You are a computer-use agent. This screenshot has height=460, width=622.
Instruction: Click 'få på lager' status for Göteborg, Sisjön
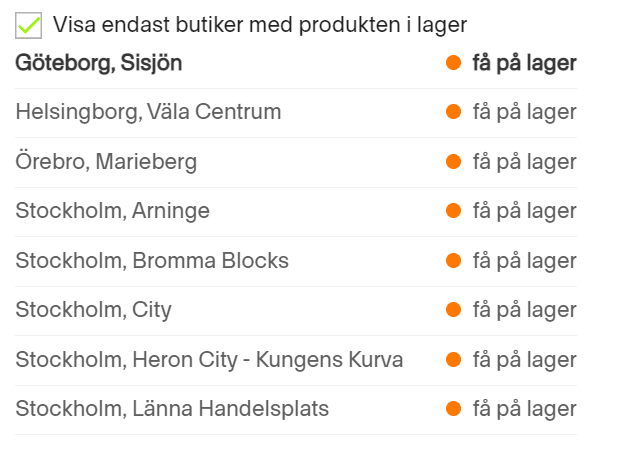point(524,63)
